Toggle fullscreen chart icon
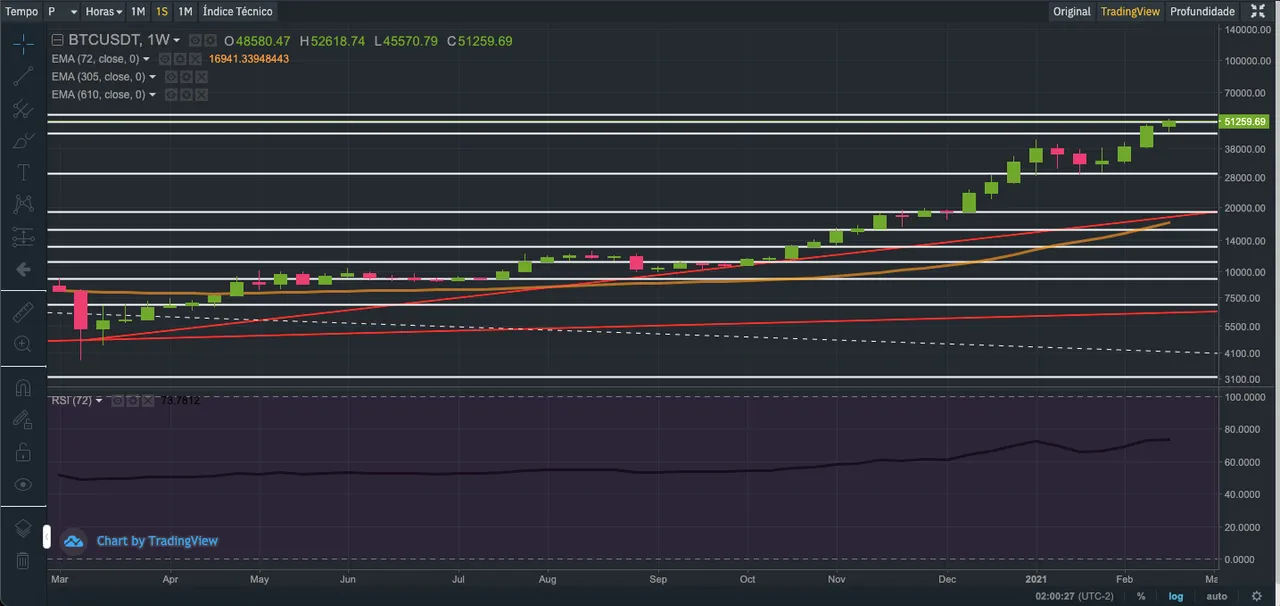1280x606 pixels. point(1258,12)
